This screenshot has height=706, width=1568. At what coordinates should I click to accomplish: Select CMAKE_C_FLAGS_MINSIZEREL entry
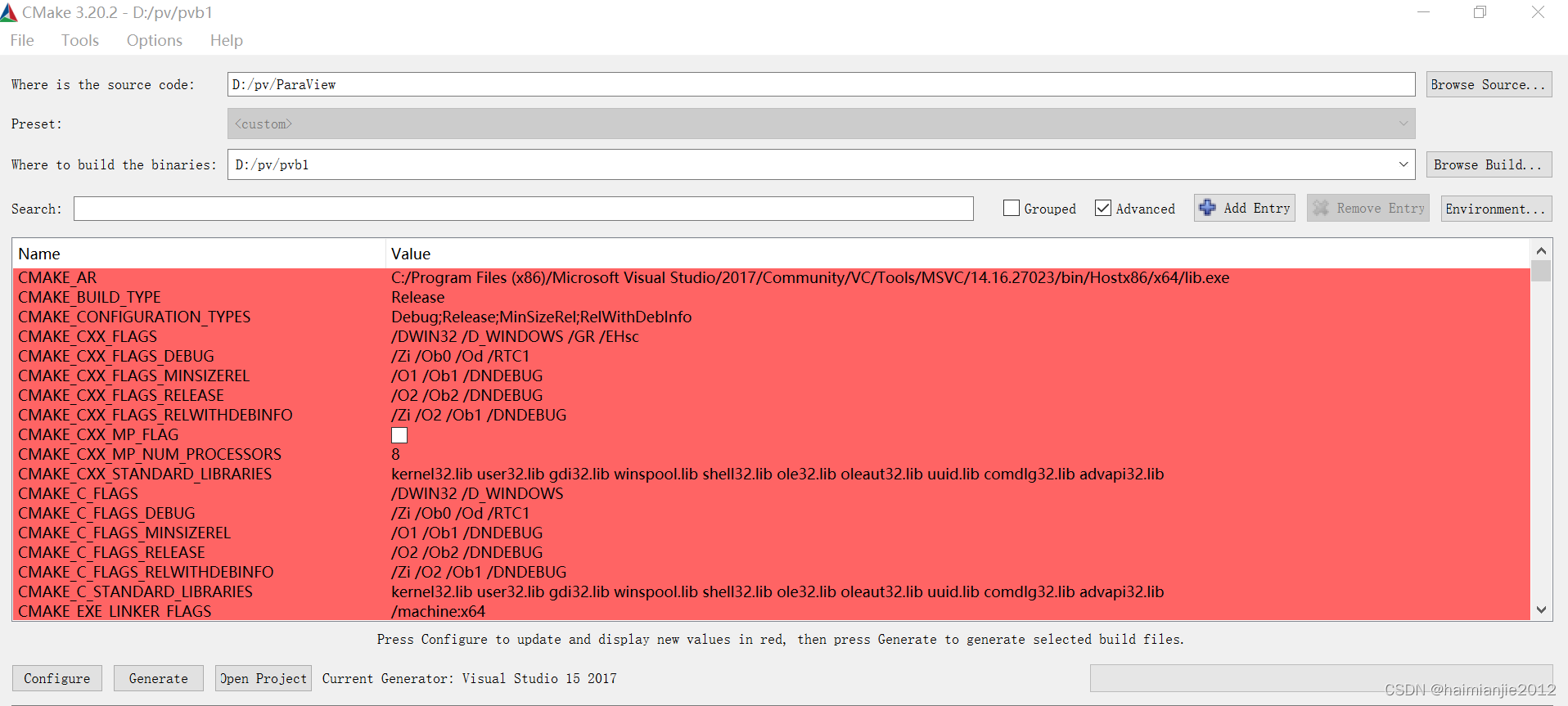point(124,533)
